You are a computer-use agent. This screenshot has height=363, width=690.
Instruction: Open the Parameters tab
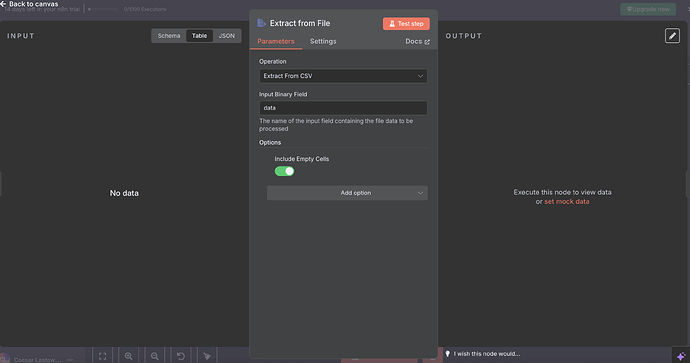click(x=276, y=41)
